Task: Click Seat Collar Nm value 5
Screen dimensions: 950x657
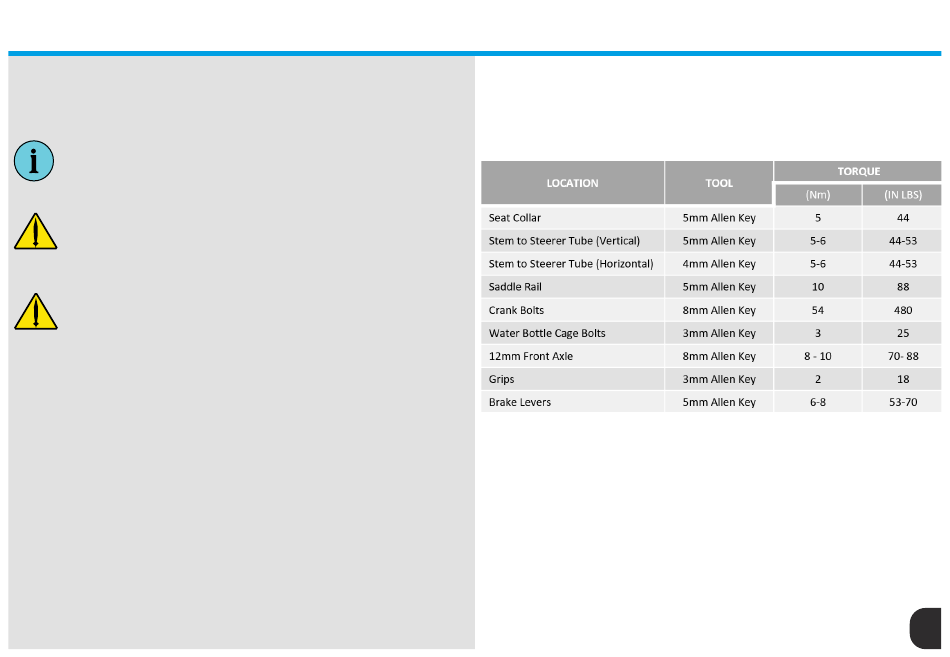Action: click(818, 218)
